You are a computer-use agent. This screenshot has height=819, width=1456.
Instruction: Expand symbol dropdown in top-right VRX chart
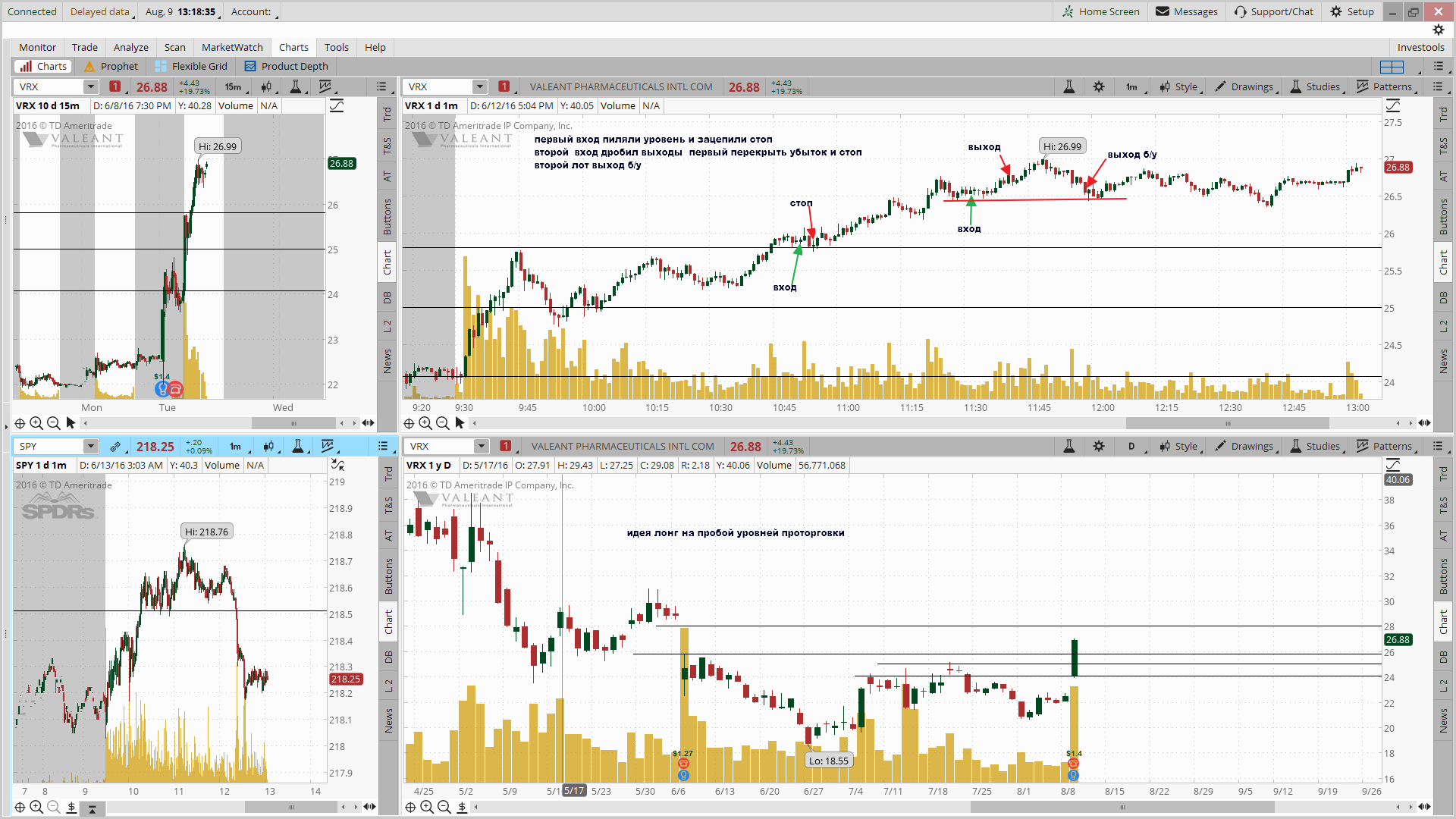pos(479,86)
